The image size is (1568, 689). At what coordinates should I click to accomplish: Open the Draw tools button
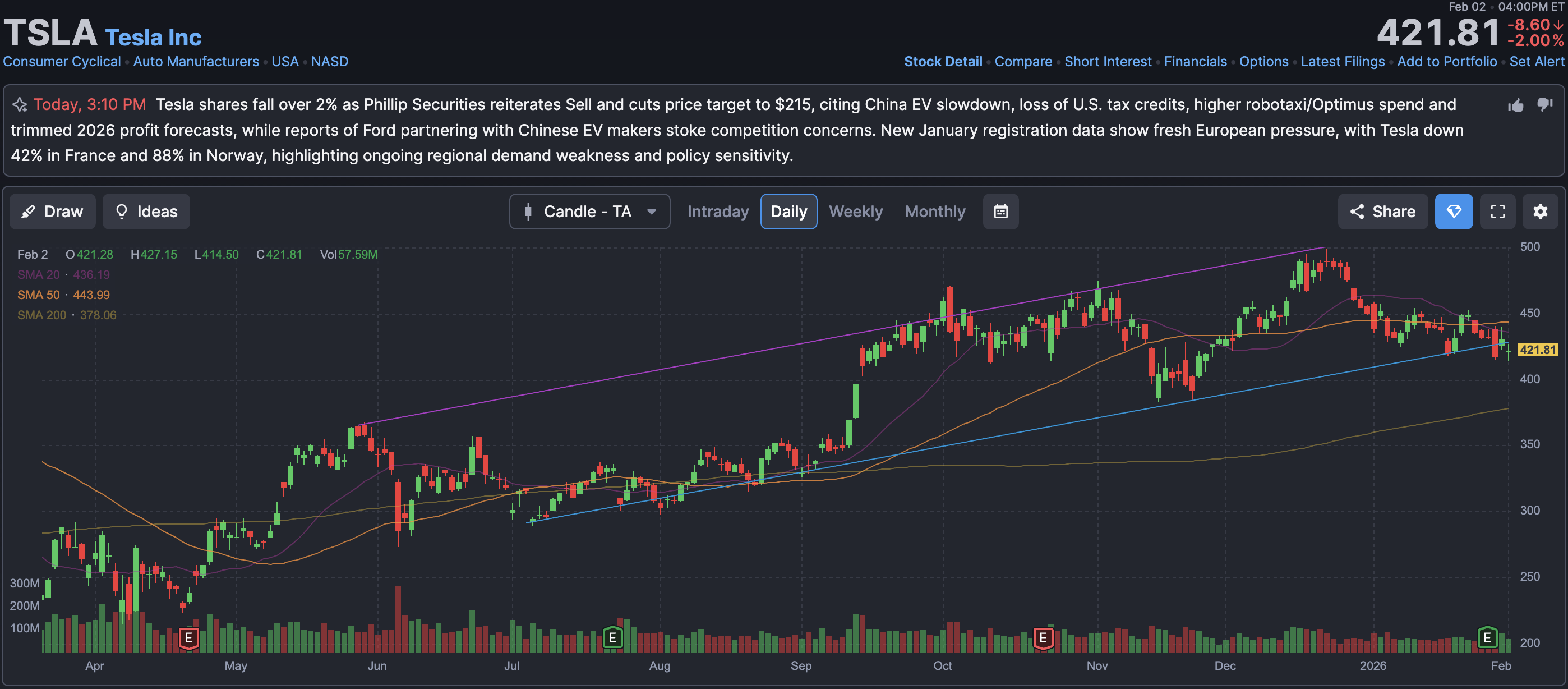(x=52, y=212)
